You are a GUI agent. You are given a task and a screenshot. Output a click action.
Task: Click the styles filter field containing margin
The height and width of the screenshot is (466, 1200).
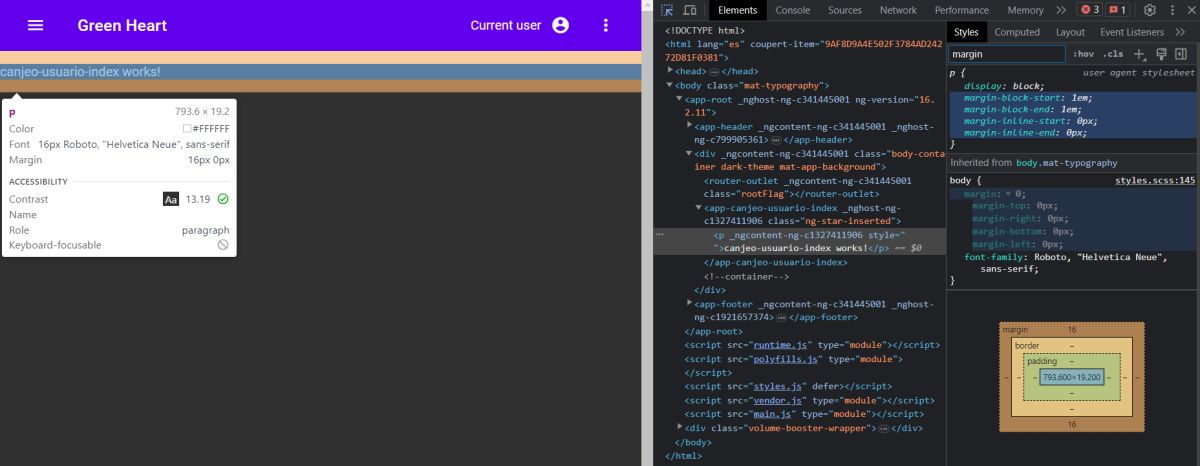point(1006,54)
